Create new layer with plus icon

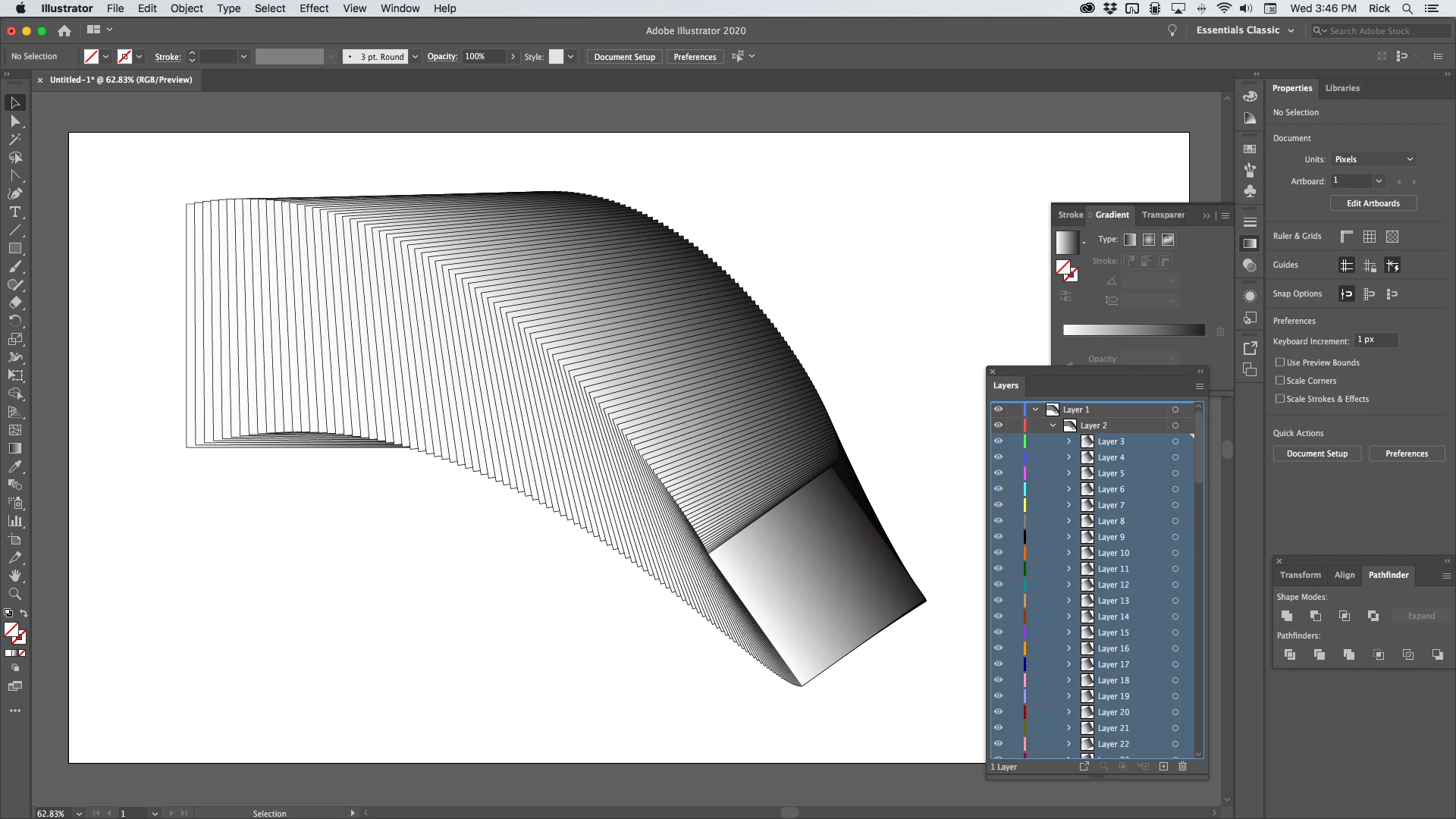pos(1163,767)
